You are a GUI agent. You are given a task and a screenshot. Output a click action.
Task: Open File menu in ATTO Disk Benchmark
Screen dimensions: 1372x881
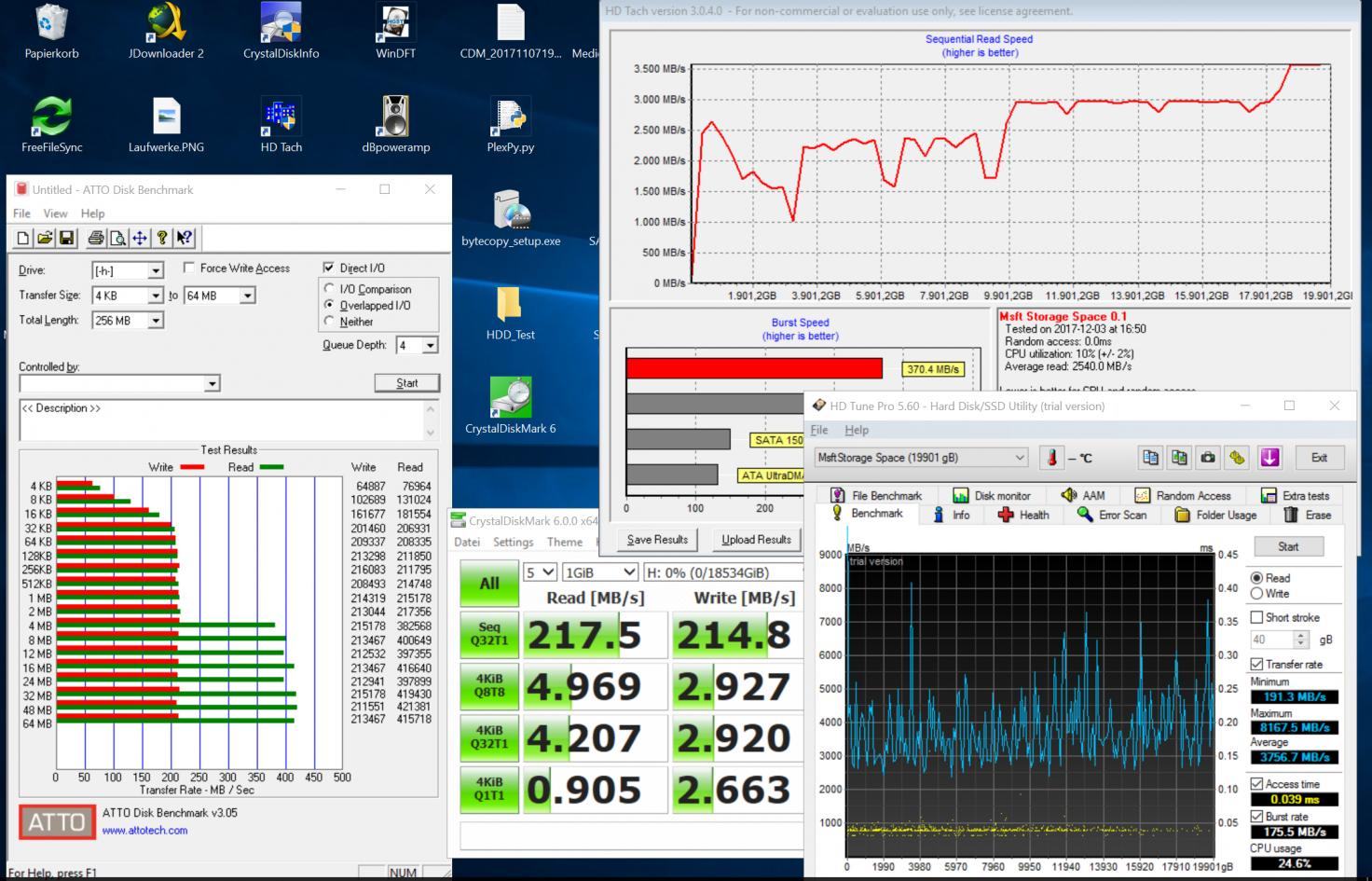click(21, 213)
